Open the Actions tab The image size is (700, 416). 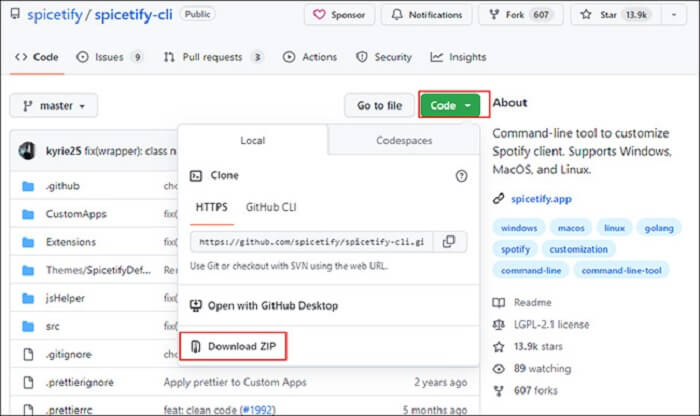310,57
